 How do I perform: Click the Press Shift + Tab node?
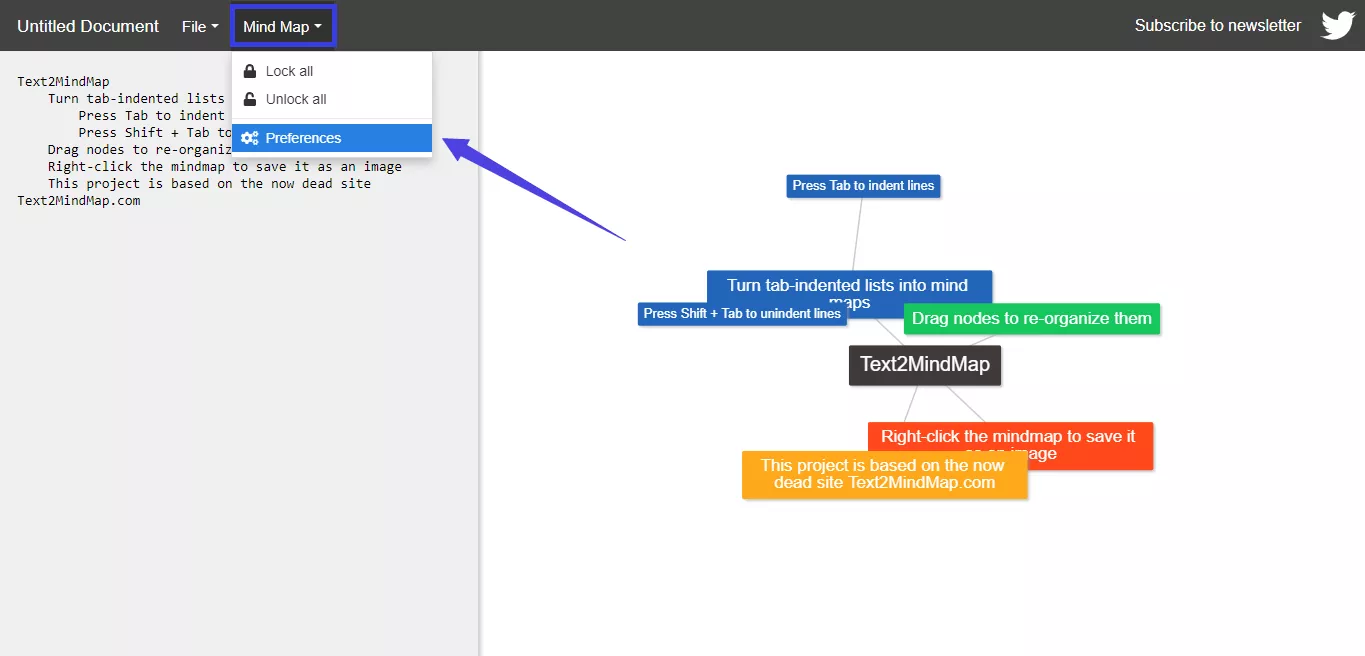742,313
